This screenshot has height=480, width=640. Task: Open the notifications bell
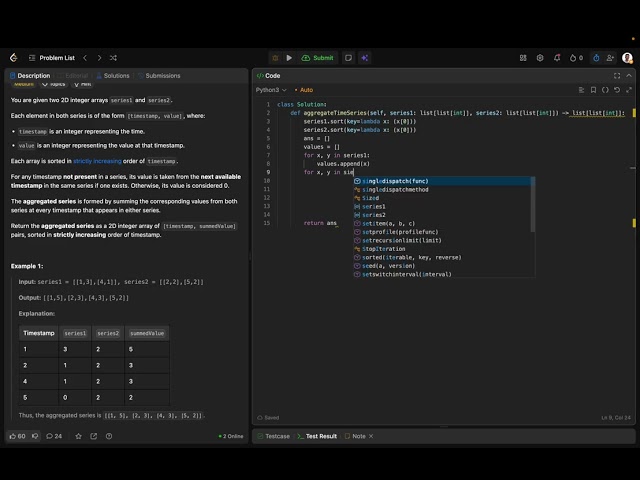click(557, 58)
